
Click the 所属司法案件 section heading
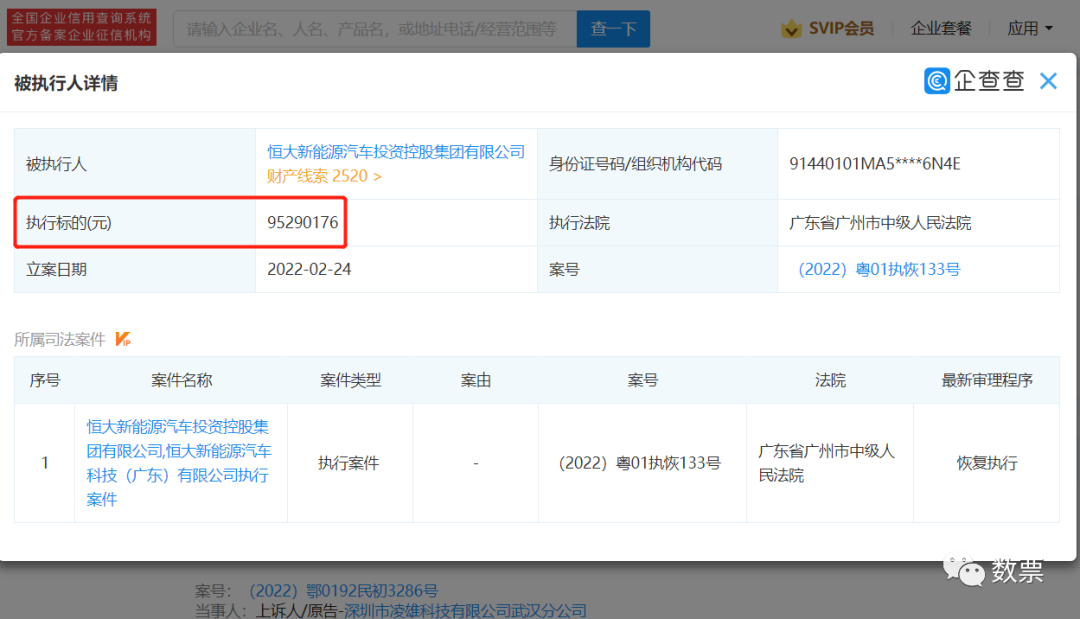coord(60,339)
